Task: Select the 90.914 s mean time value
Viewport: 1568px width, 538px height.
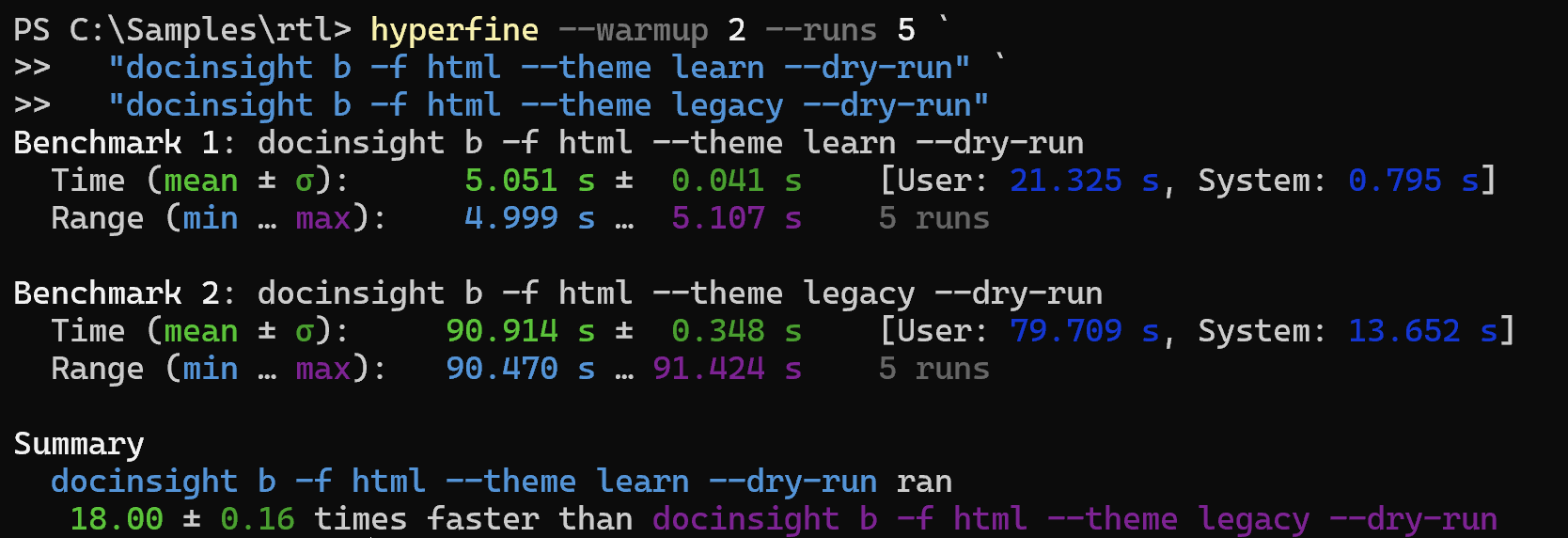Action: [520, 331]
